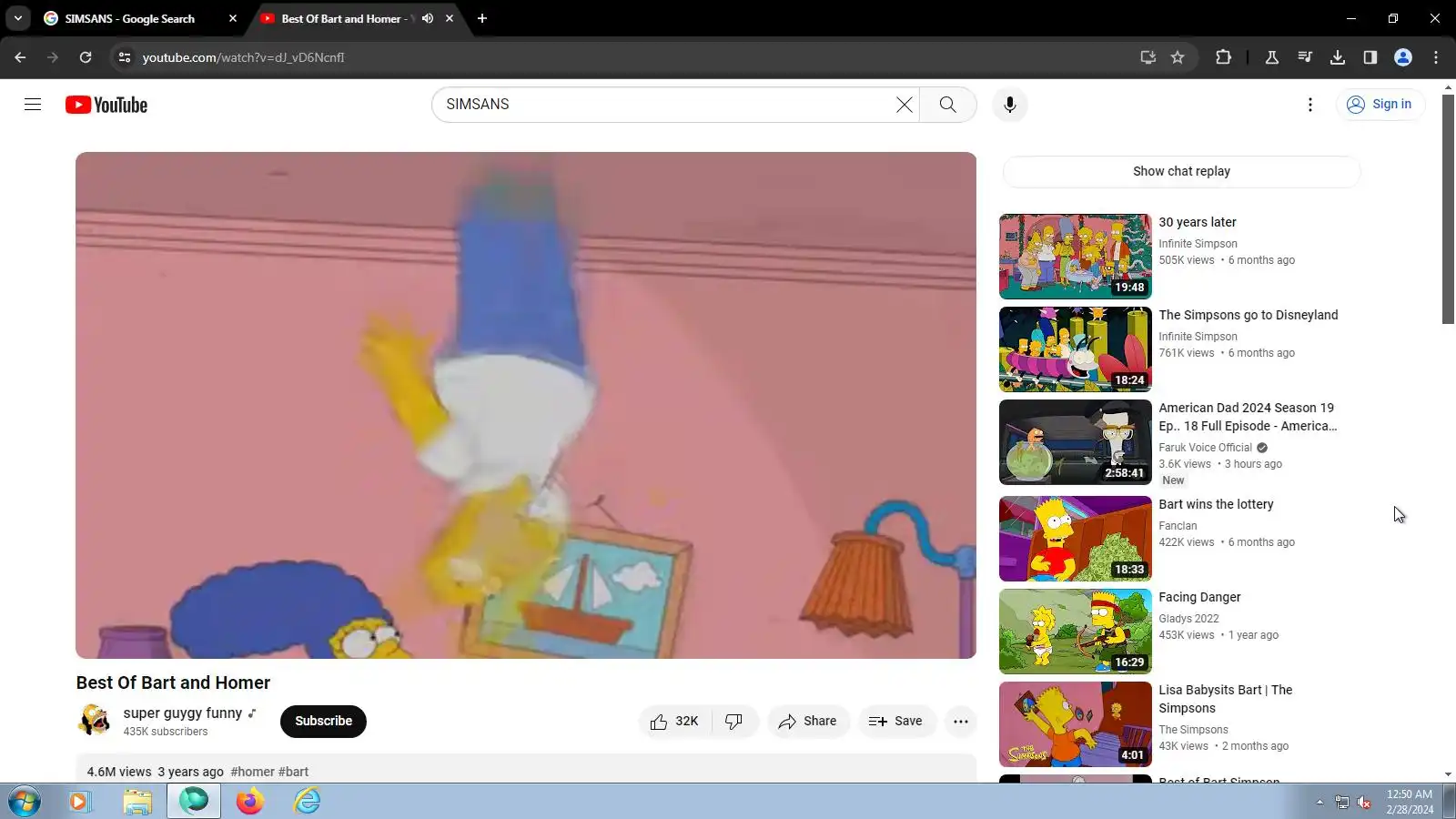1456x819 pixels.
Task: Go back to previous page
Action: point(20,57)
